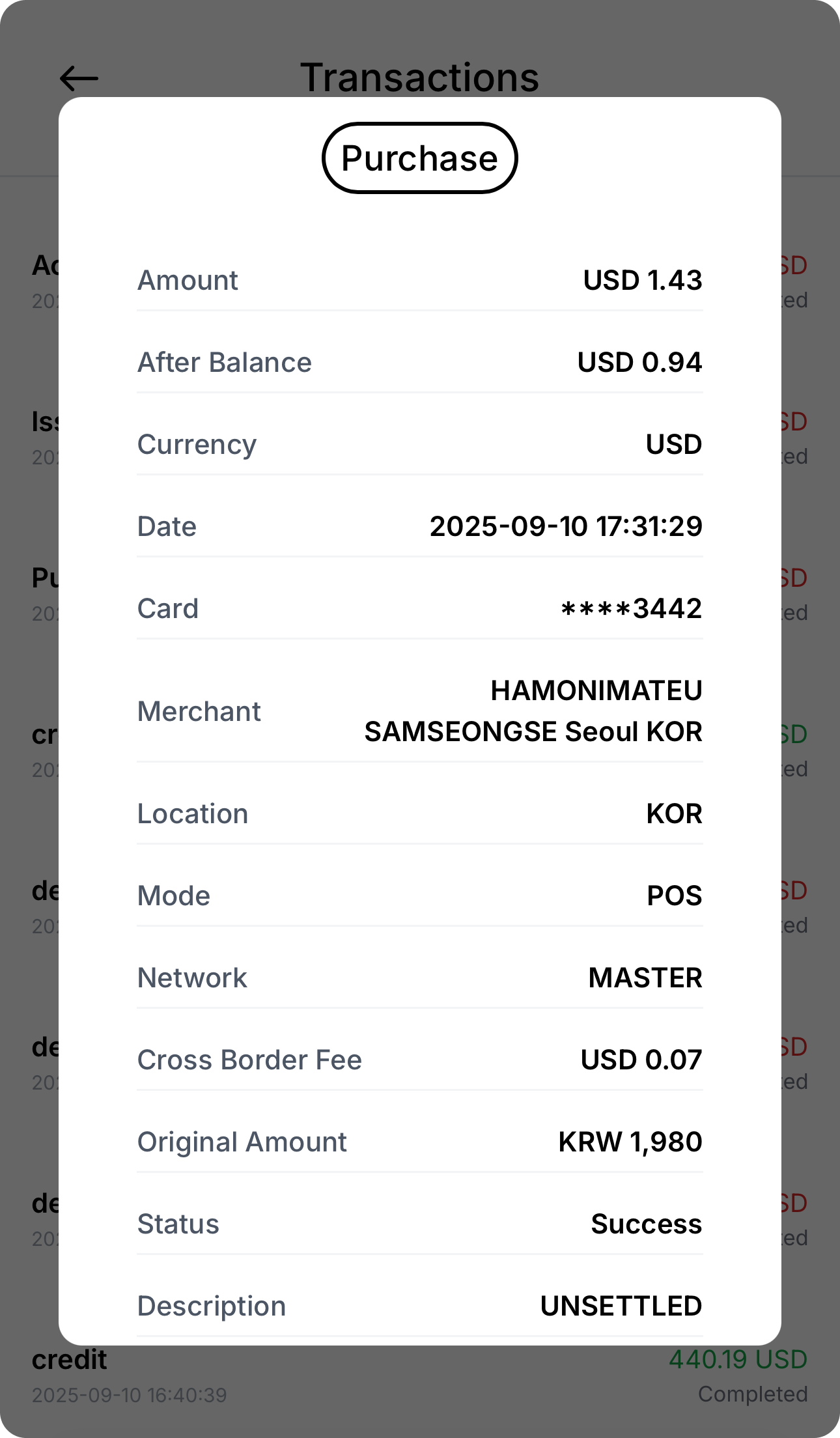Click the After Balance USD 0.94 value
This screenshot has height=1438, width=840.
click(x=639, y=363)
